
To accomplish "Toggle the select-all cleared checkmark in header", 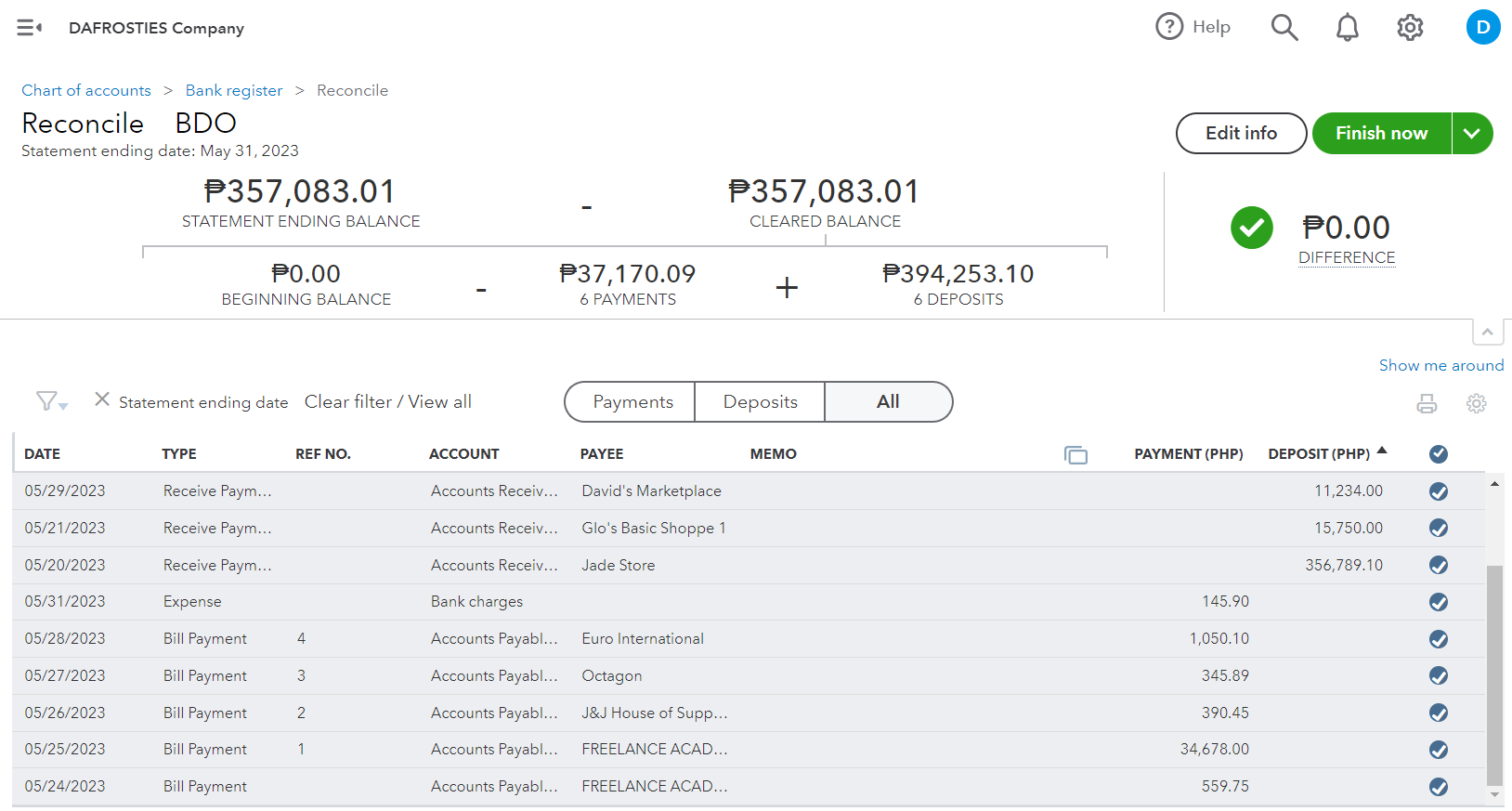I will (1439, 454).
